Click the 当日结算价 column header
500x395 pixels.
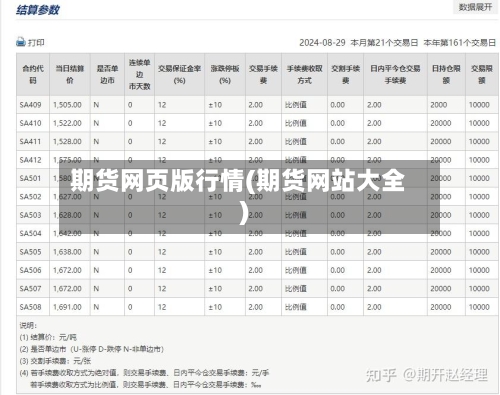coord(70,74)
